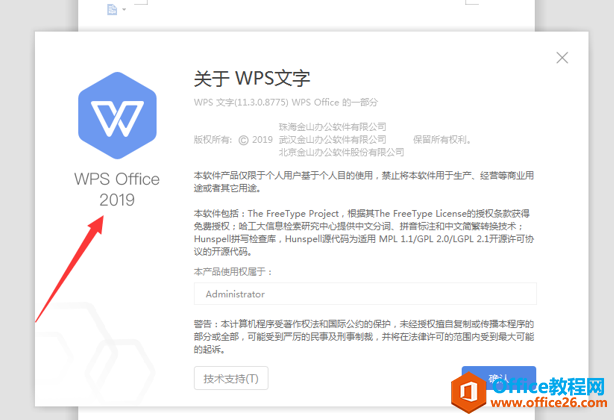Click the page icon in the document behind
The image size is (614, 420).
click(112, 9)
